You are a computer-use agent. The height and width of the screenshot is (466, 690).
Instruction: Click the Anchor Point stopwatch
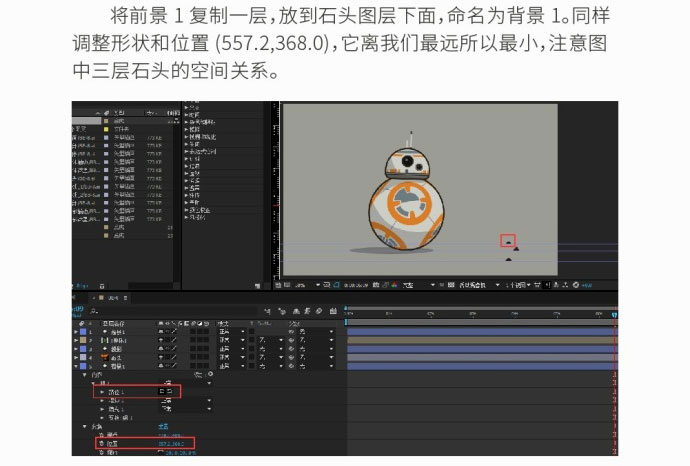coord(101,435)
